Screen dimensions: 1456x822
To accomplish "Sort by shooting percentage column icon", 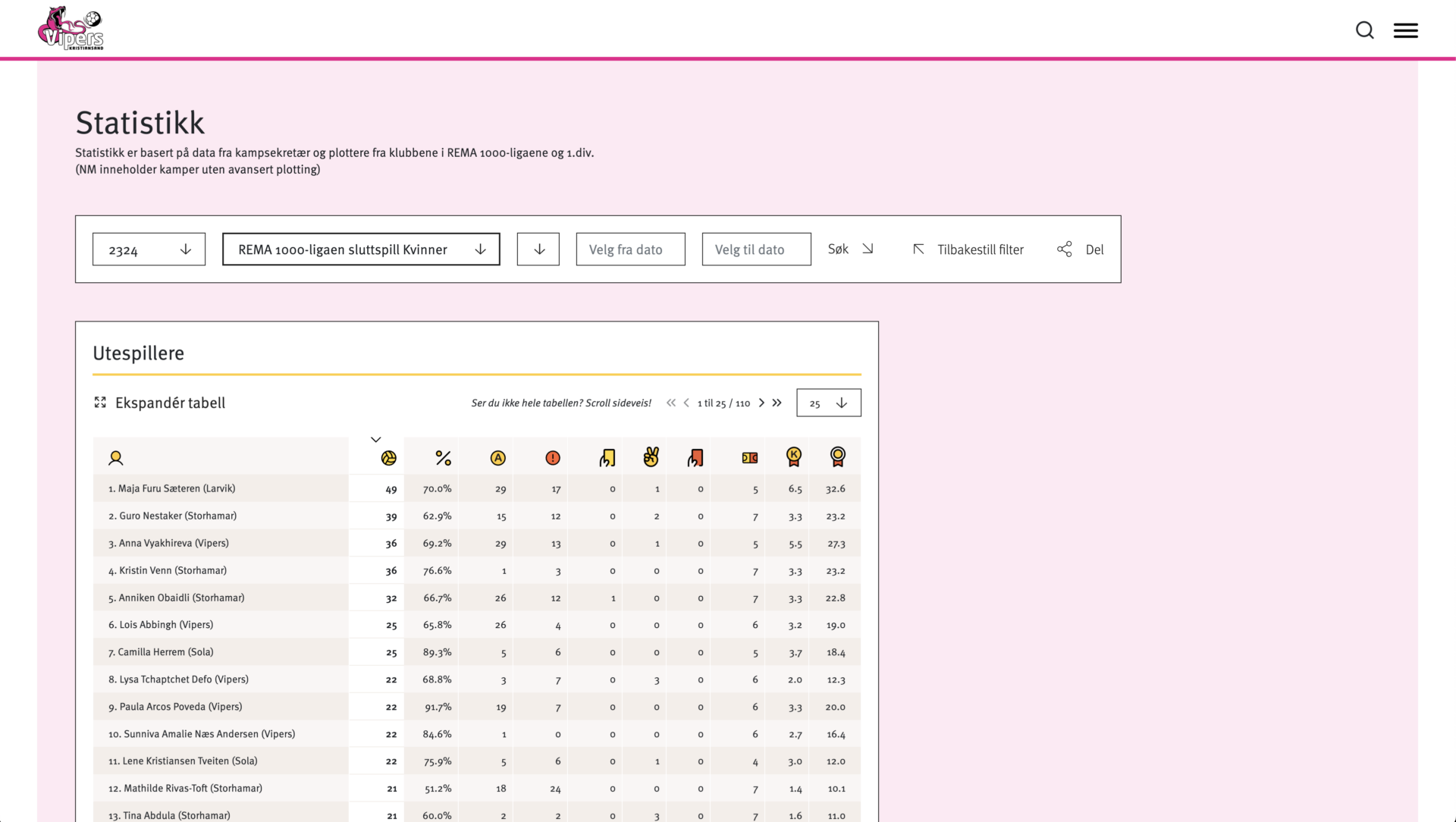I will click(x=443, y=458).
